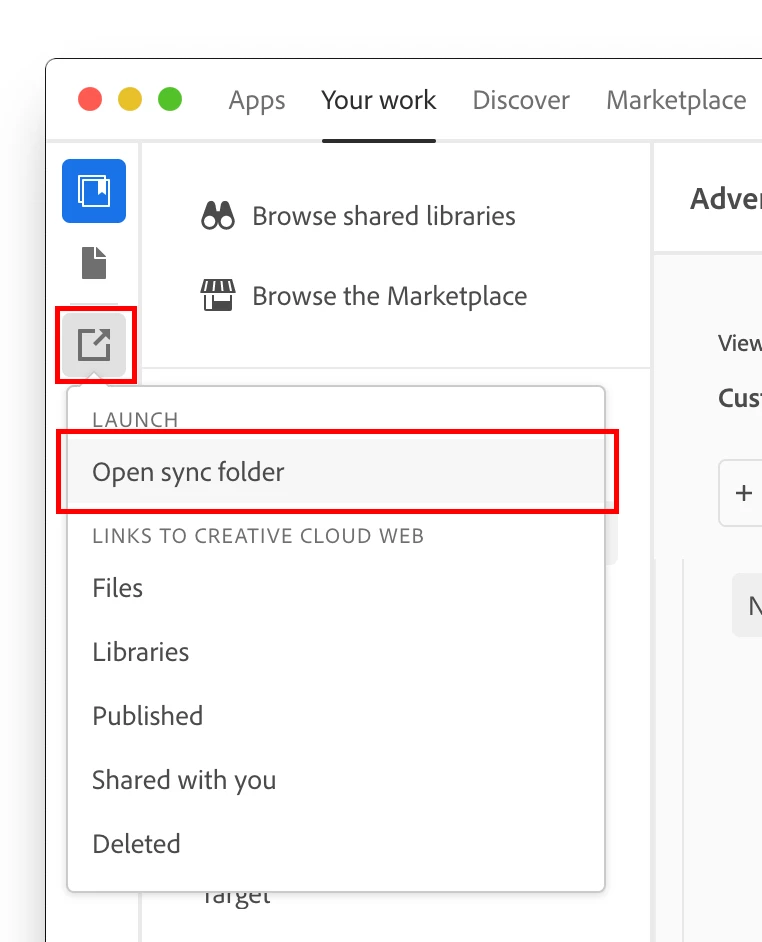Click the launch external link sidebar icon
762x942 pixels.
click(94, 345)
